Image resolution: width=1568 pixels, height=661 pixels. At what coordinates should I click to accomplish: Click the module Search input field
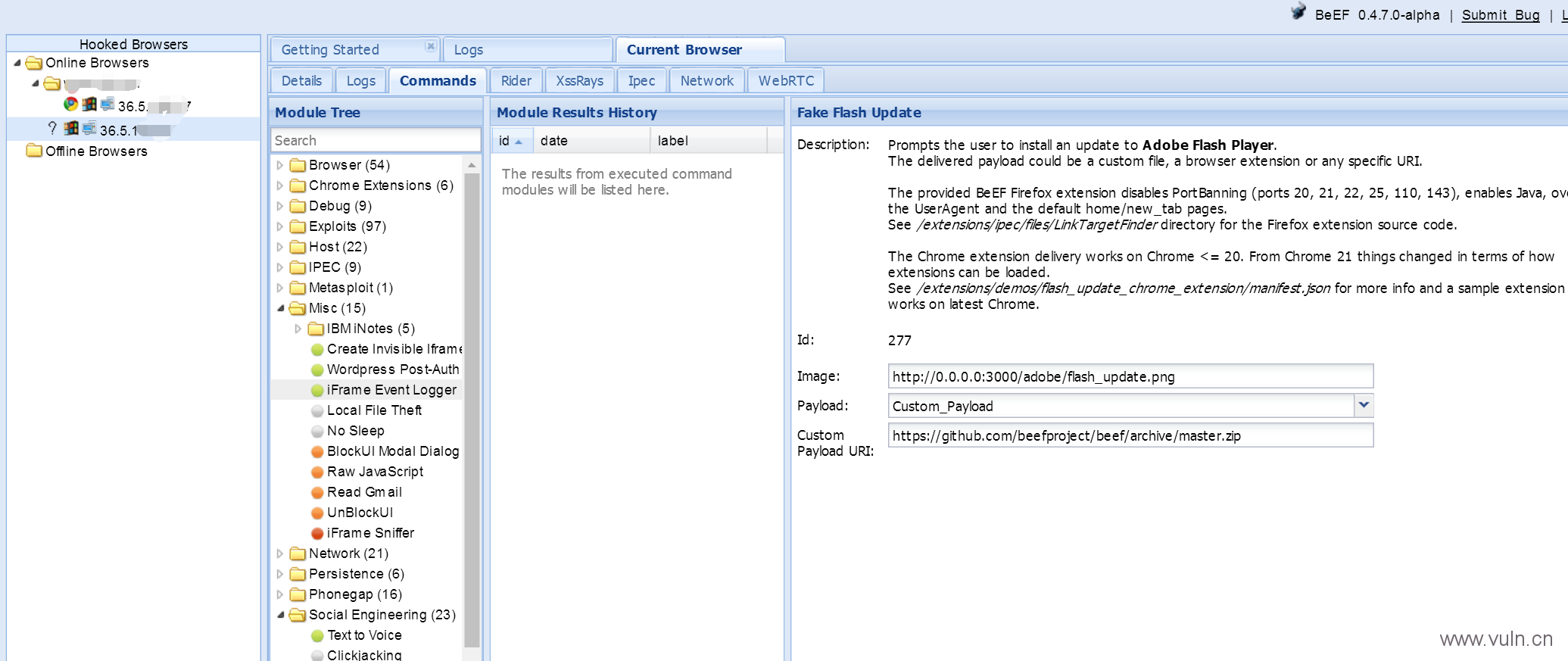(376, 140)
